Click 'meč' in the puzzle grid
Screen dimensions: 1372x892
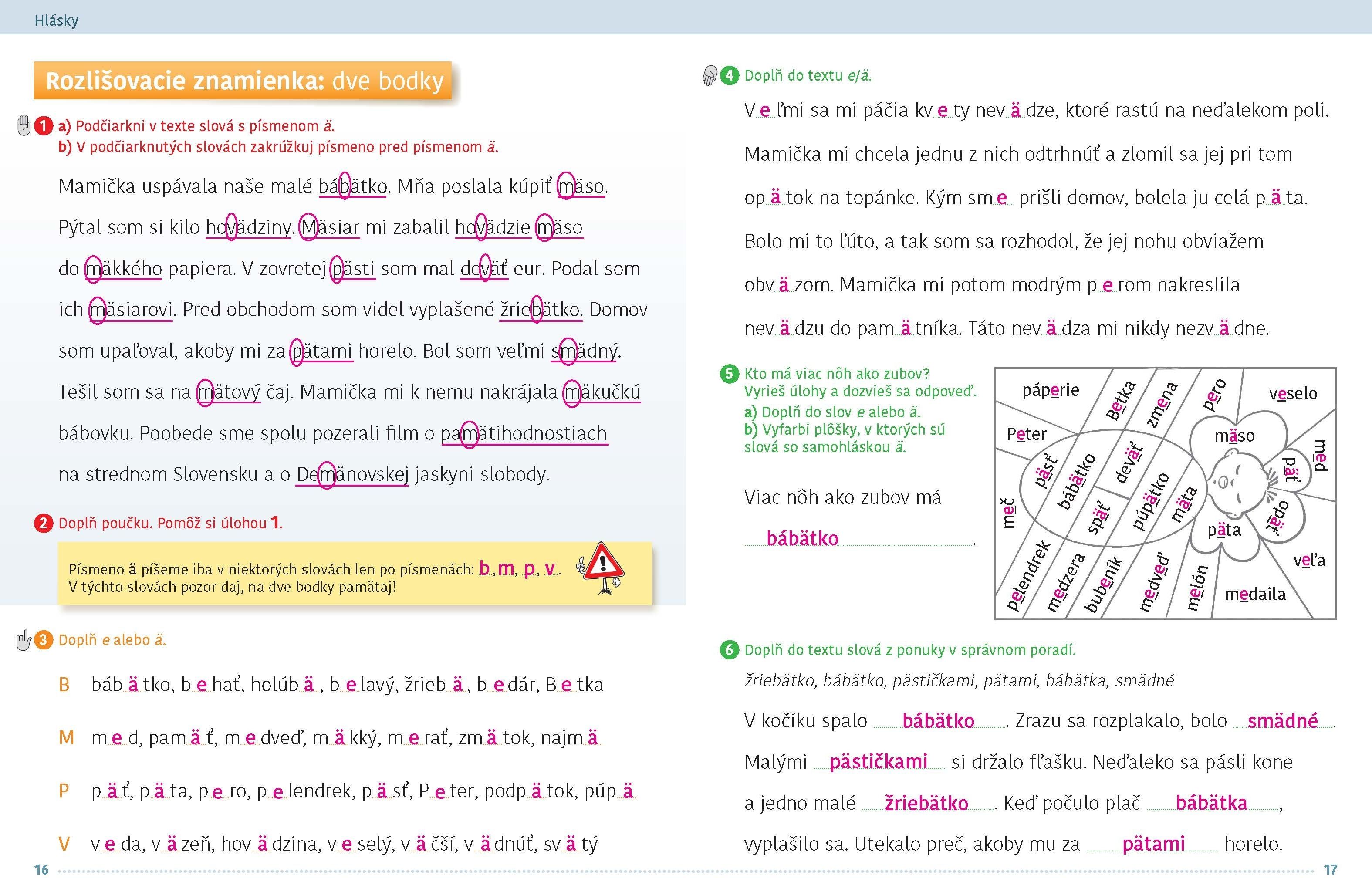click(x=1009, y=513)
